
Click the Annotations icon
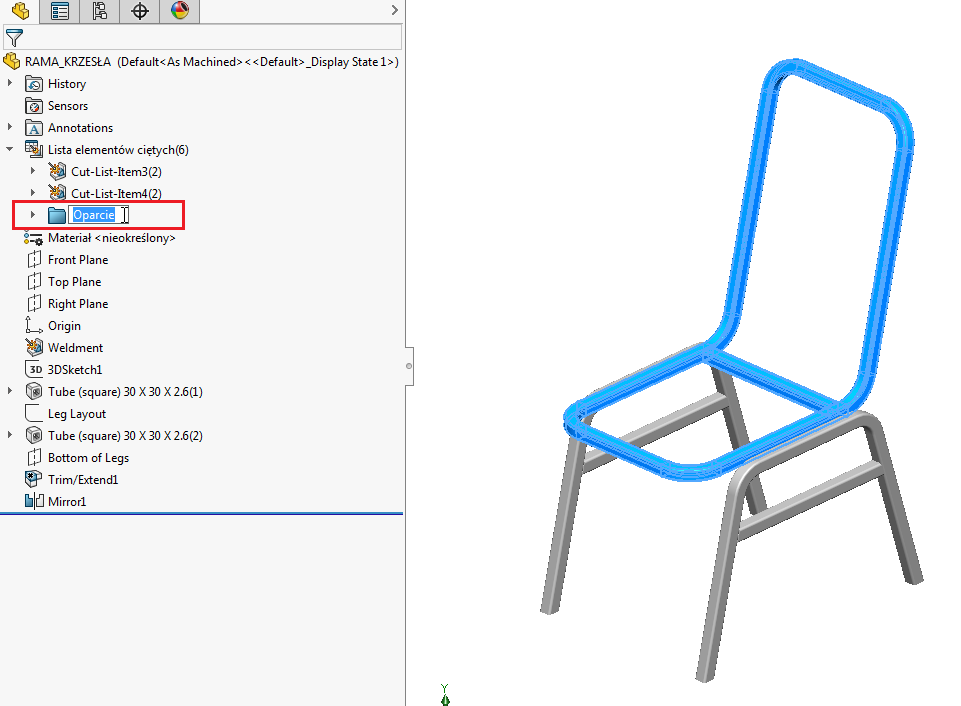point(34,127)
